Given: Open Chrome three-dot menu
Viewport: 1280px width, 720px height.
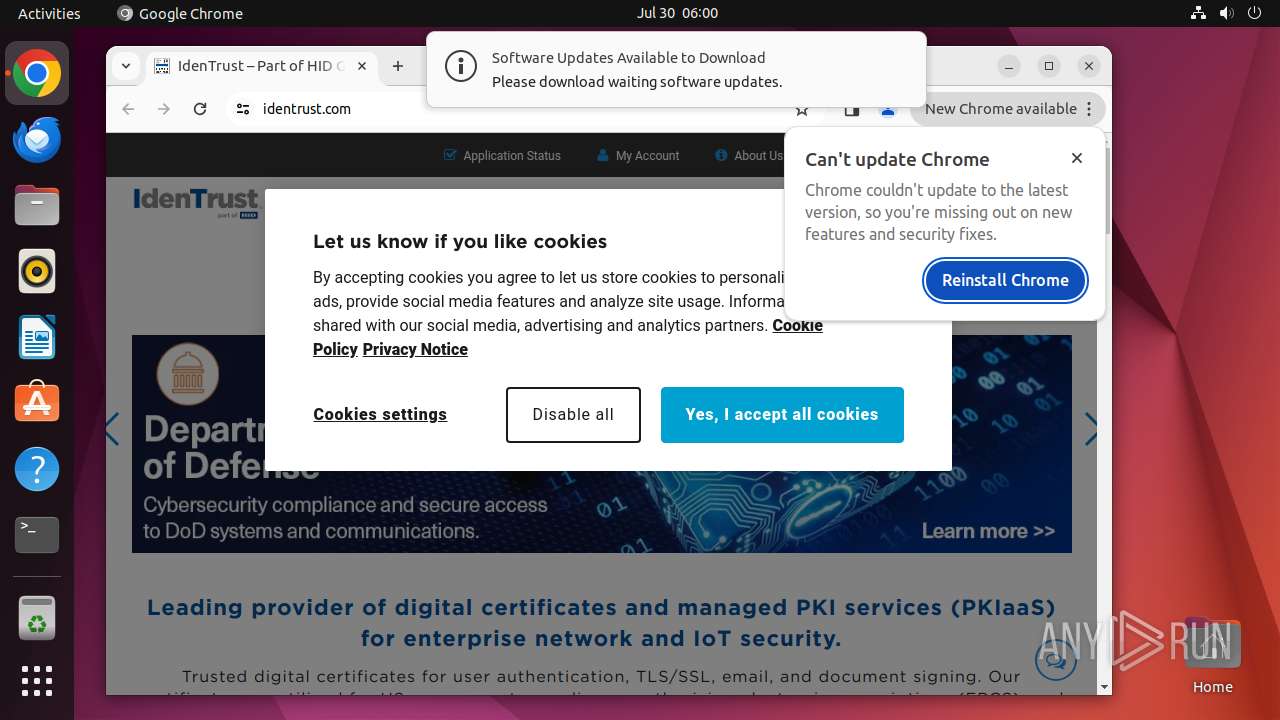Looking at the screenshot, I should click(1089, 109).
